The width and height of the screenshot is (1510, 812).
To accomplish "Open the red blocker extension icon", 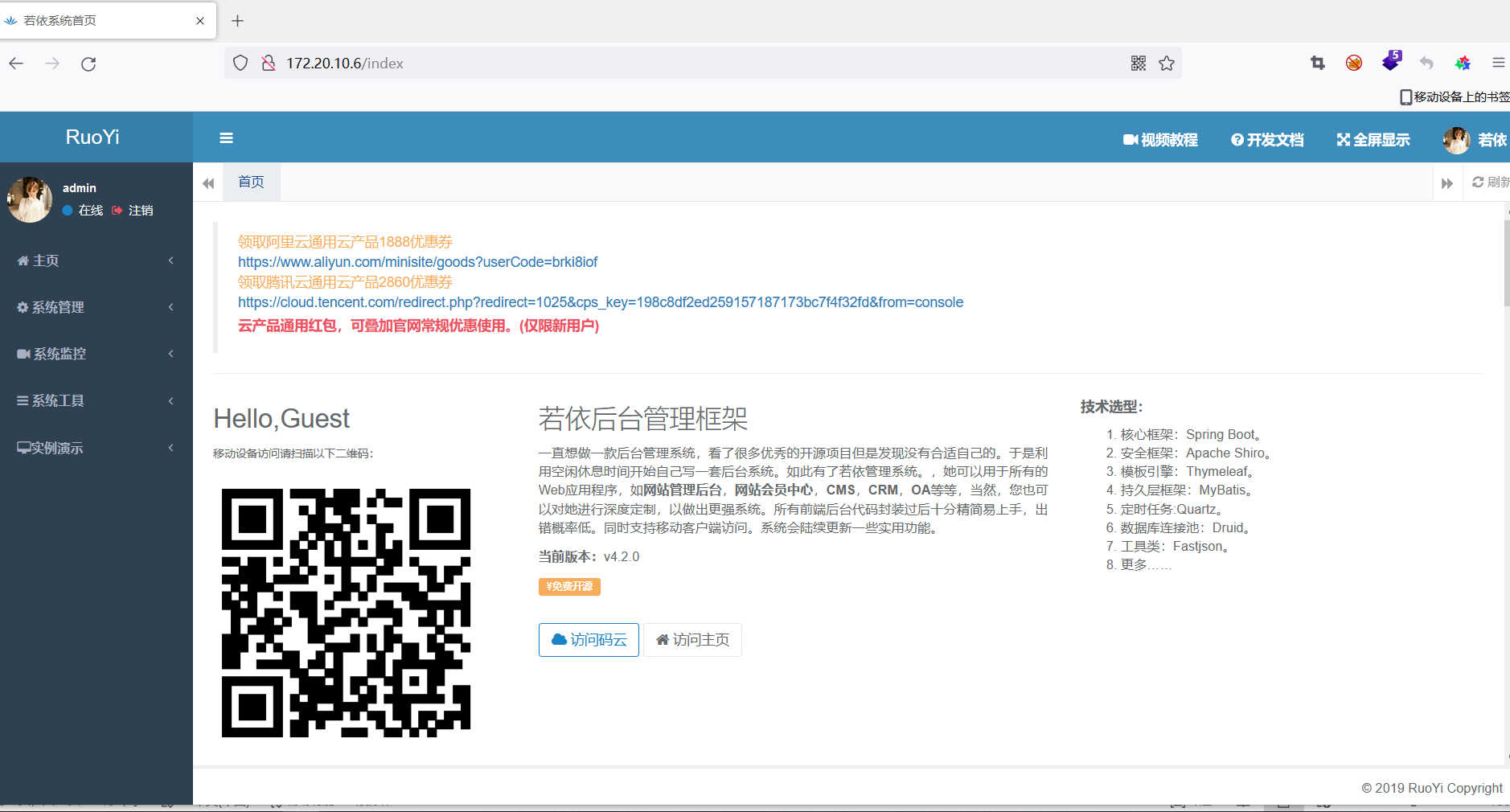I will (1354, 63).
